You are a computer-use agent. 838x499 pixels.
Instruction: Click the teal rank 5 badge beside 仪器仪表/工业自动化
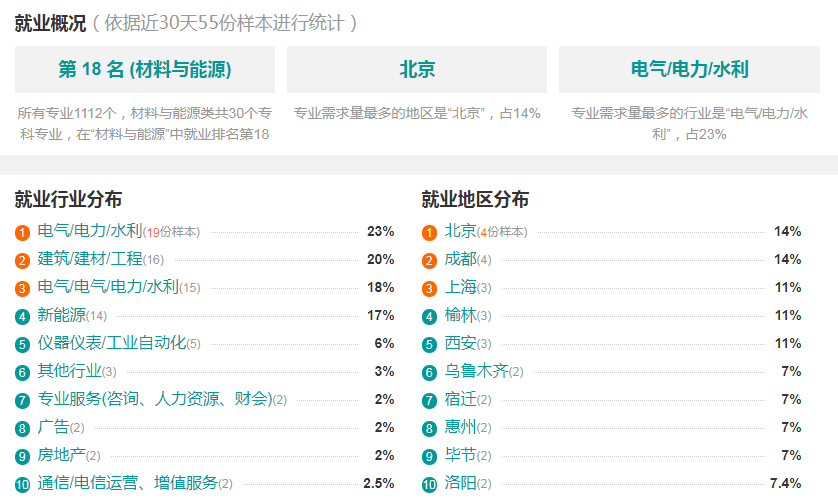click(22, 345)
